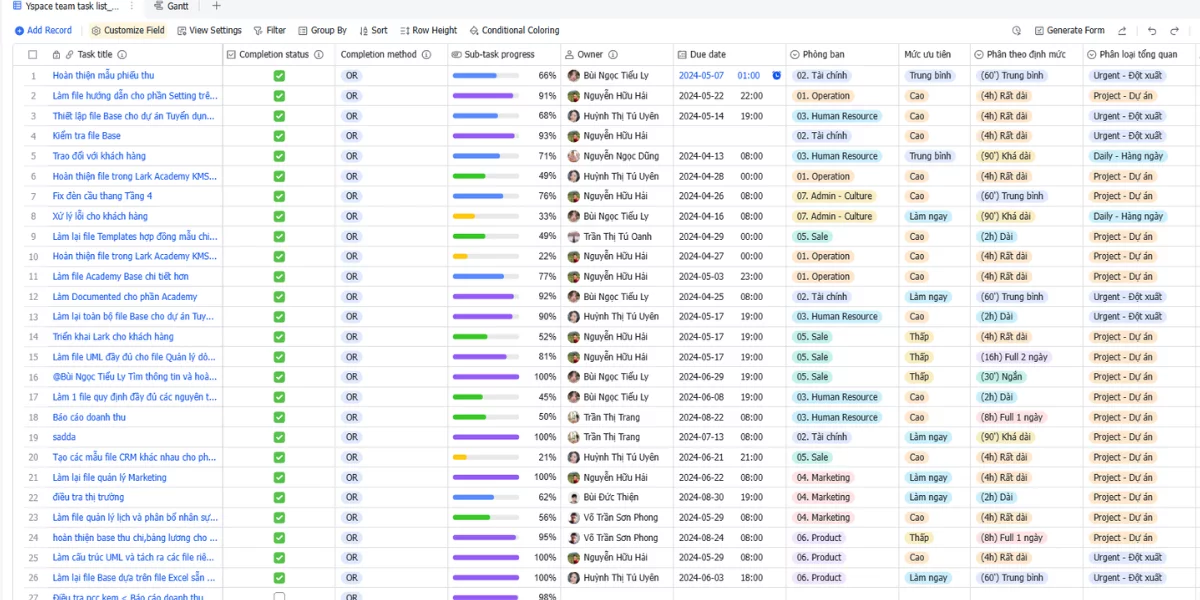
Task: Open 'Daily - Hàng ngày' tag in row 8
Action: 1128,216
